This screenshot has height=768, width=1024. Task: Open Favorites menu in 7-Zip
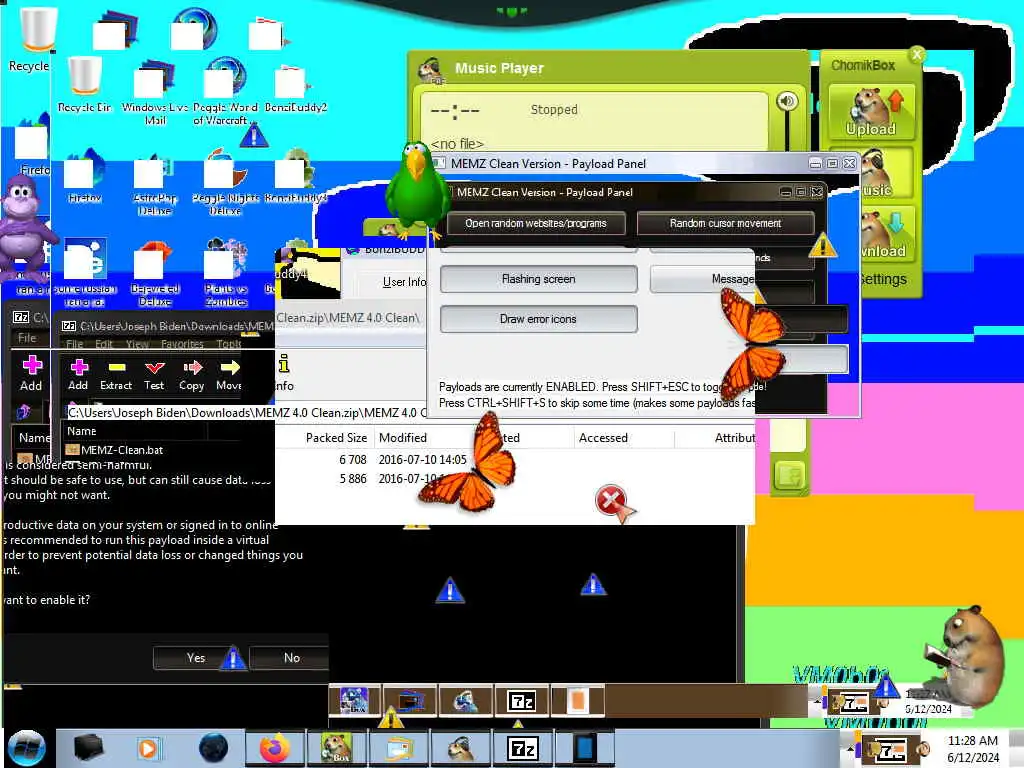pos(182,344)
